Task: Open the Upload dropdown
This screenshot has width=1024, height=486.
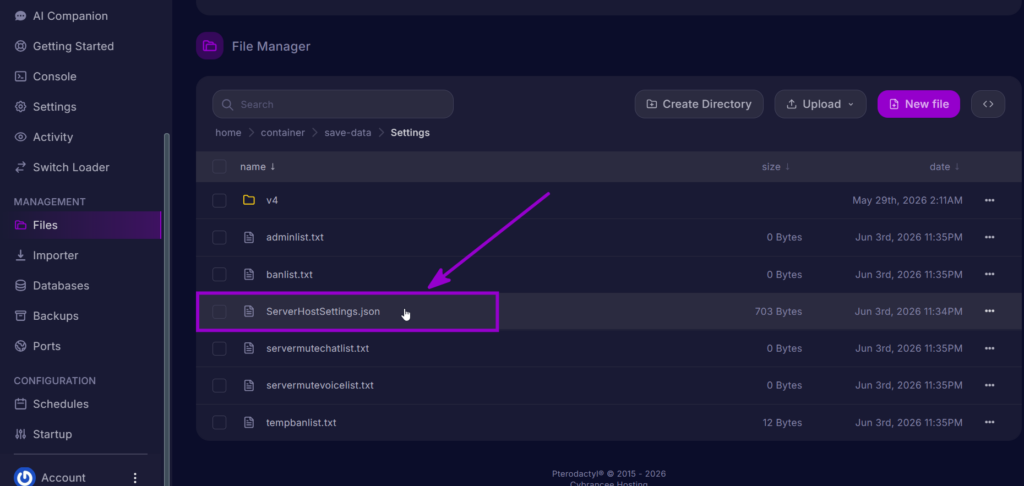Action: point(820,105)
